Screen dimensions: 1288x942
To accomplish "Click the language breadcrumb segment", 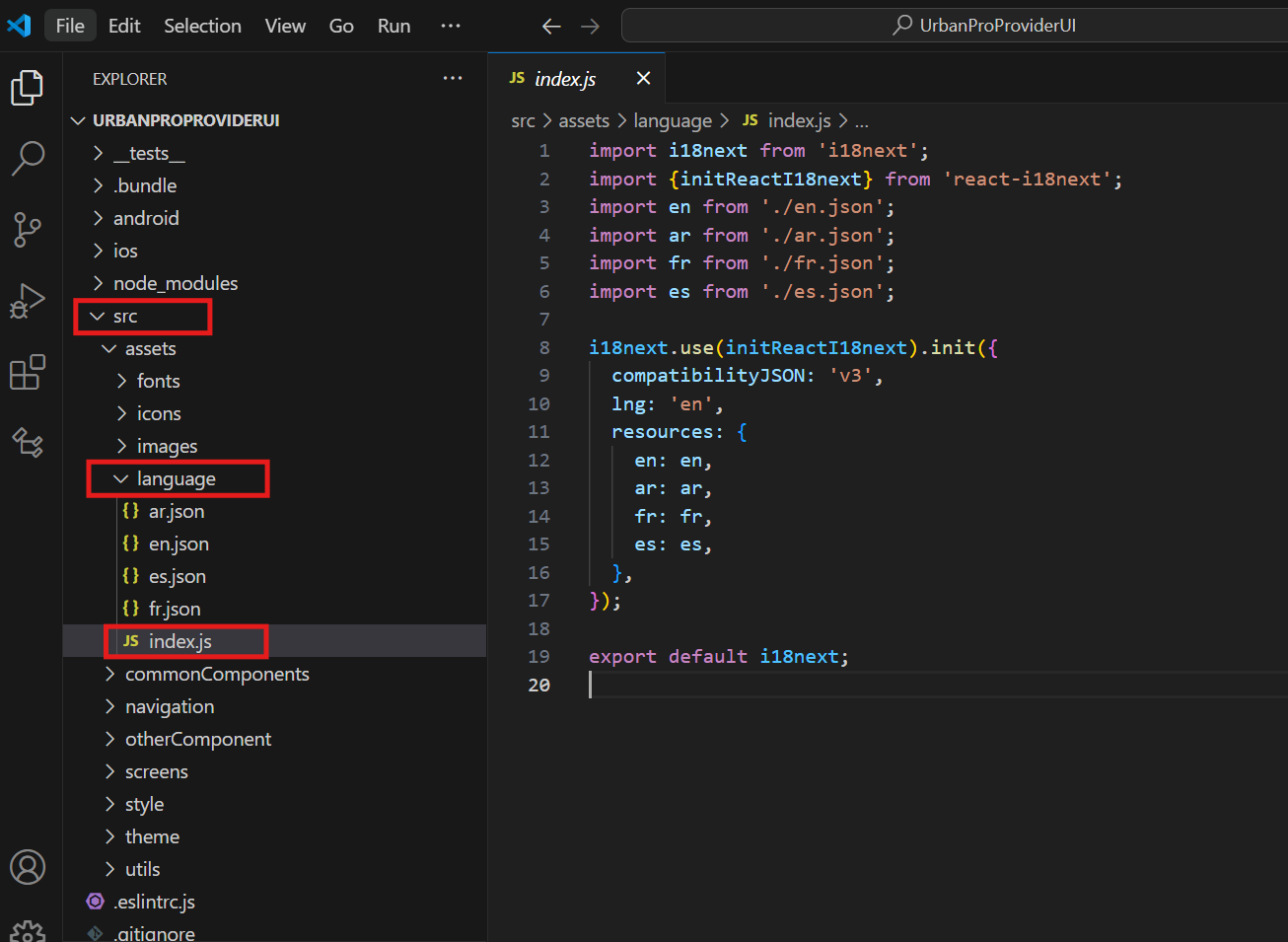I will [x=673, y=121].
